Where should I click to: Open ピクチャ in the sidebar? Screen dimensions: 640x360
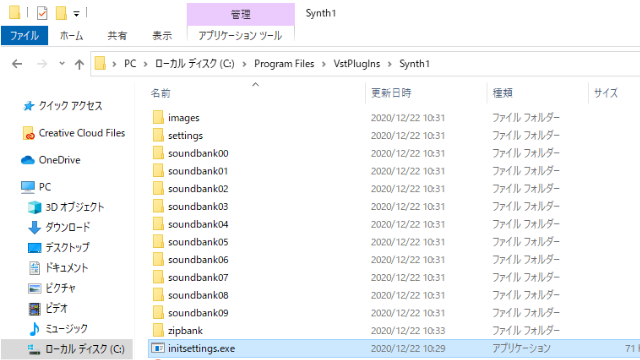60,288
